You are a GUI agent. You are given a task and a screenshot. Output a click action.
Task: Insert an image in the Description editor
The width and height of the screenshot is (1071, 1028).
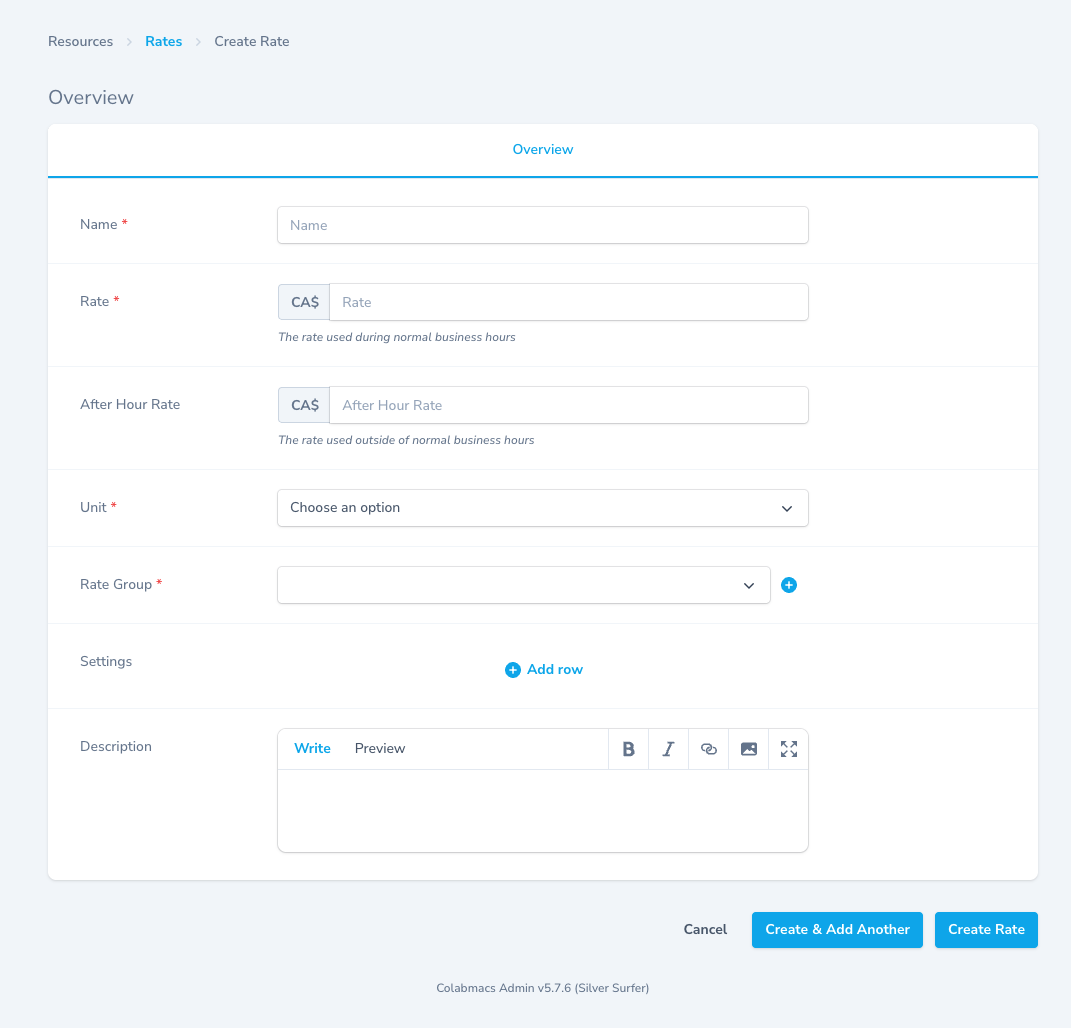pyautogui.click(x=748, y=748)
